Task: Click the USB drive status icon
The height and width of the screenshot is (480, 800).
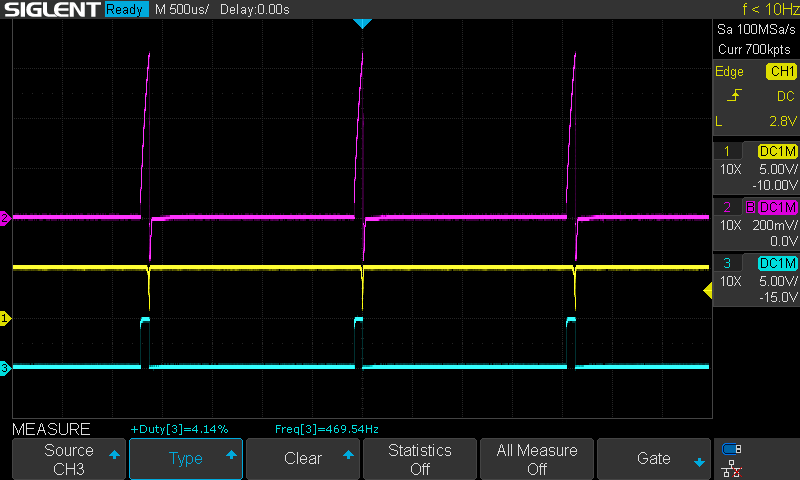Action: 731,449
